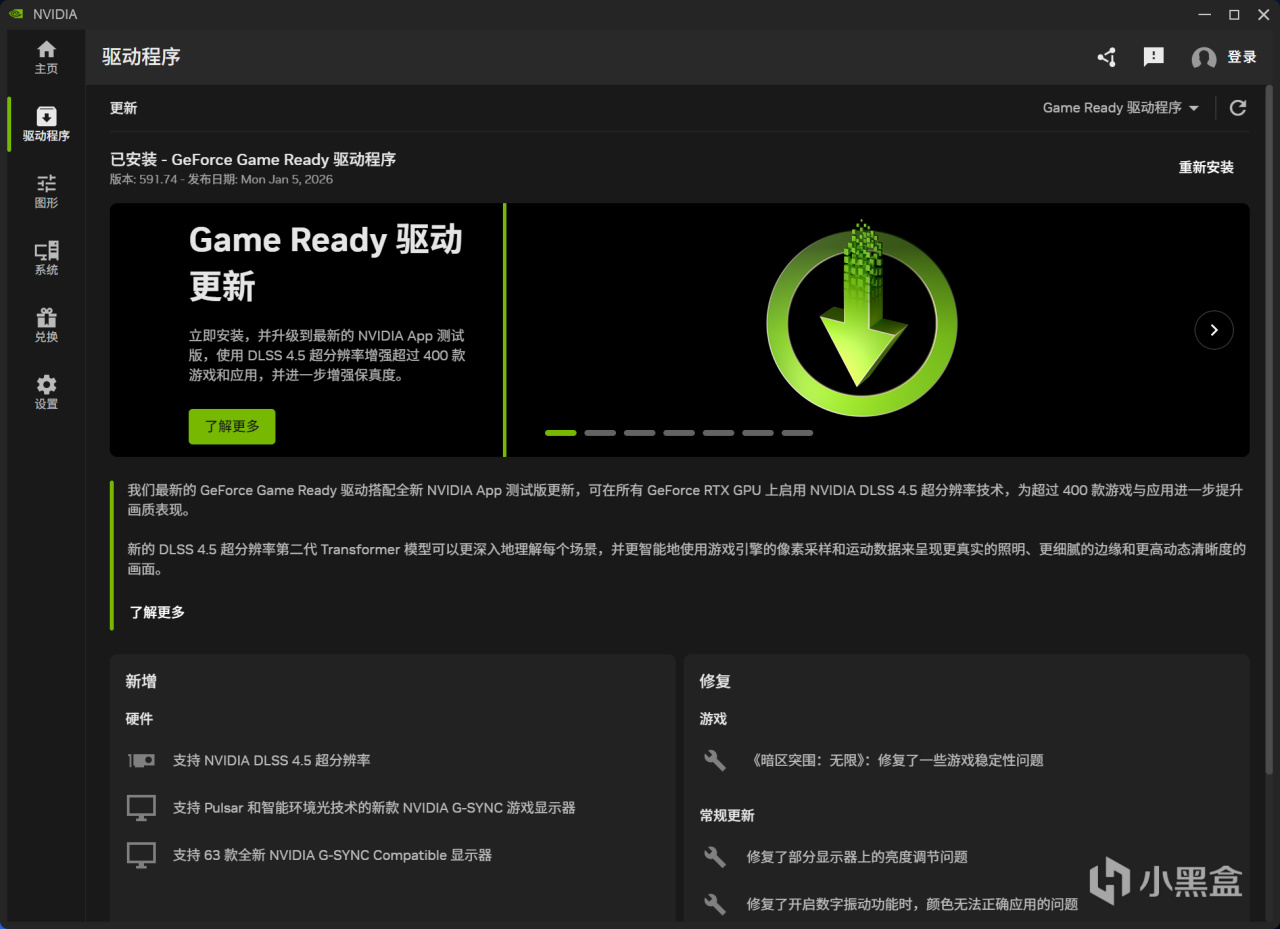This screenshot has height=929, width=1280.
Task: Open 设置 settings gear in sidebar
Action: (x=46, y=392)
